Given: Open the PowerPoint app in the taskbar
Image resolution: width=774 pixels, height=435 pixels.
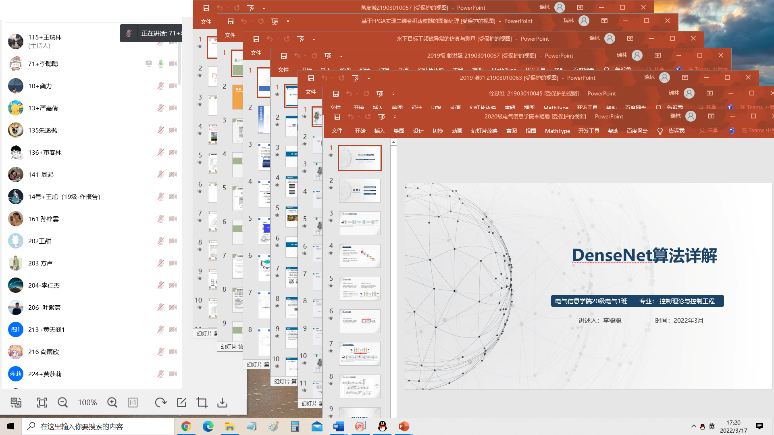Looking at the screenshot, I should (405, 426).
